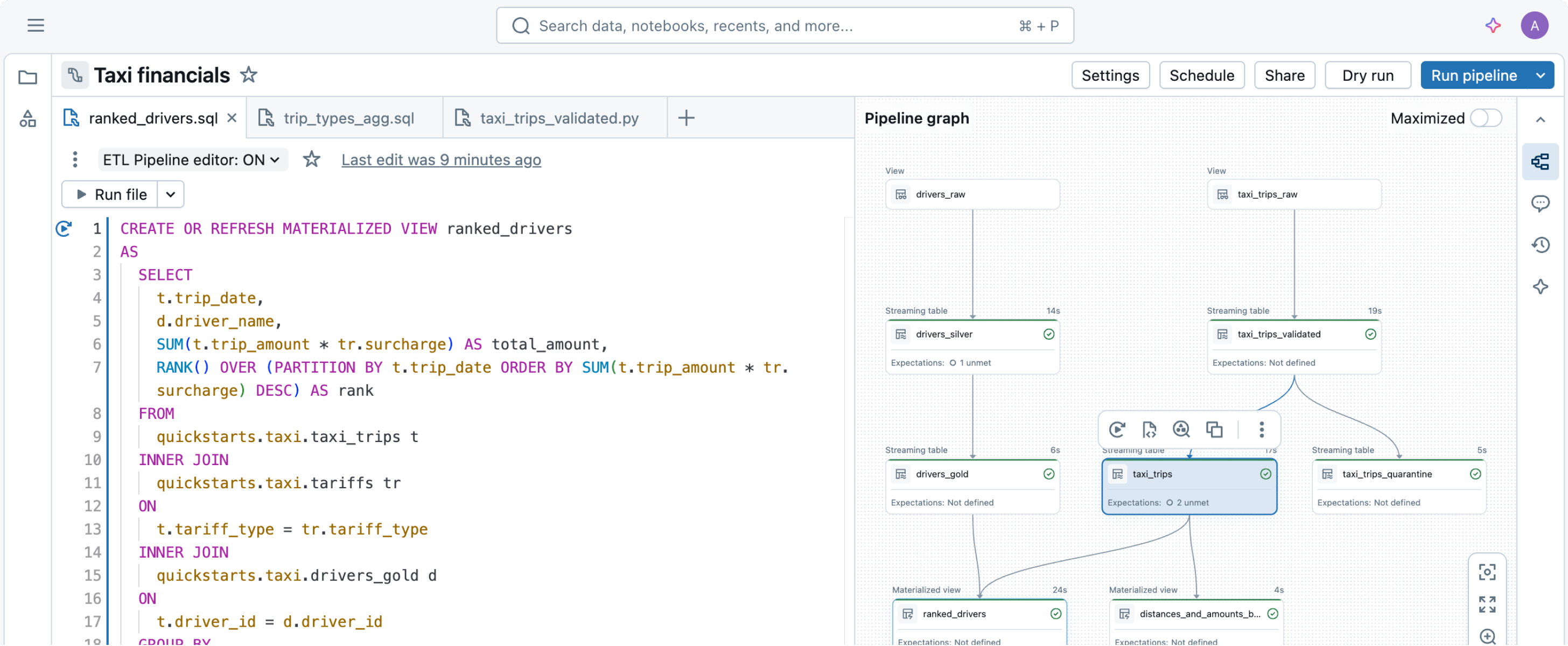Click the Dry run button
This screenshot has height=646, width=1568.
1367,75
